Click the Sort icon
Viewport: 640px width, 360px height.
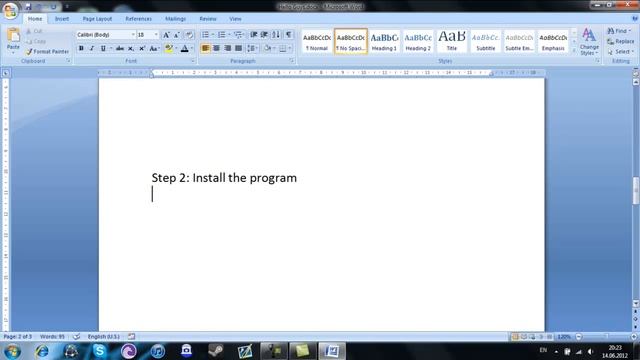[276, 35]
